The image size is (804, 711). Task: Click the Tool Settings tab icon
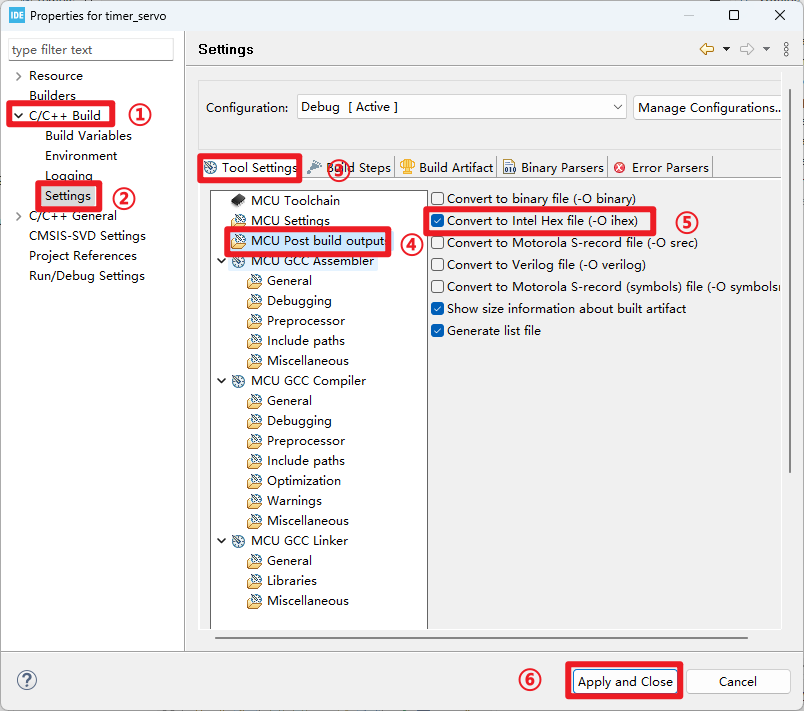(x=210, y=167)
